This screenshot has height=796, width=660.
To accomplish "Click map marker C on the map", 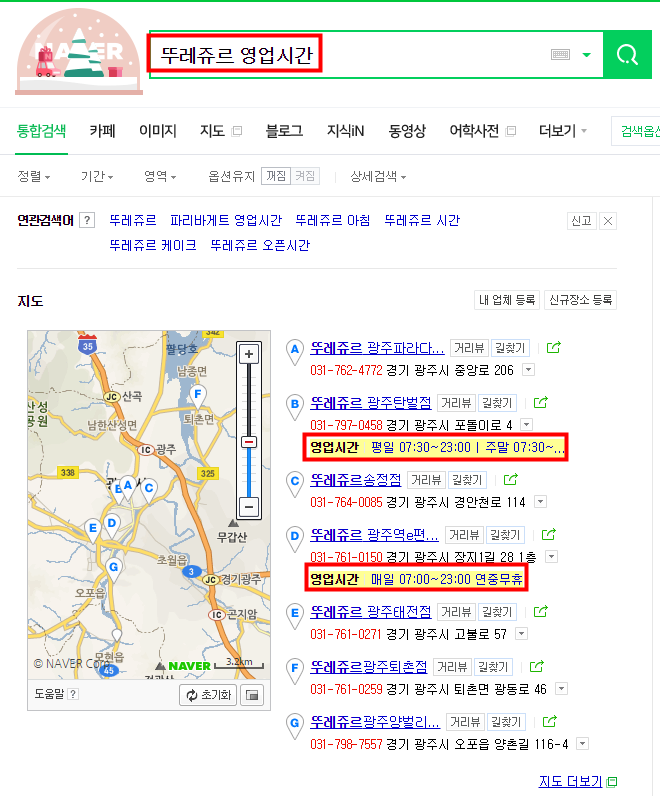I will 148,491.
